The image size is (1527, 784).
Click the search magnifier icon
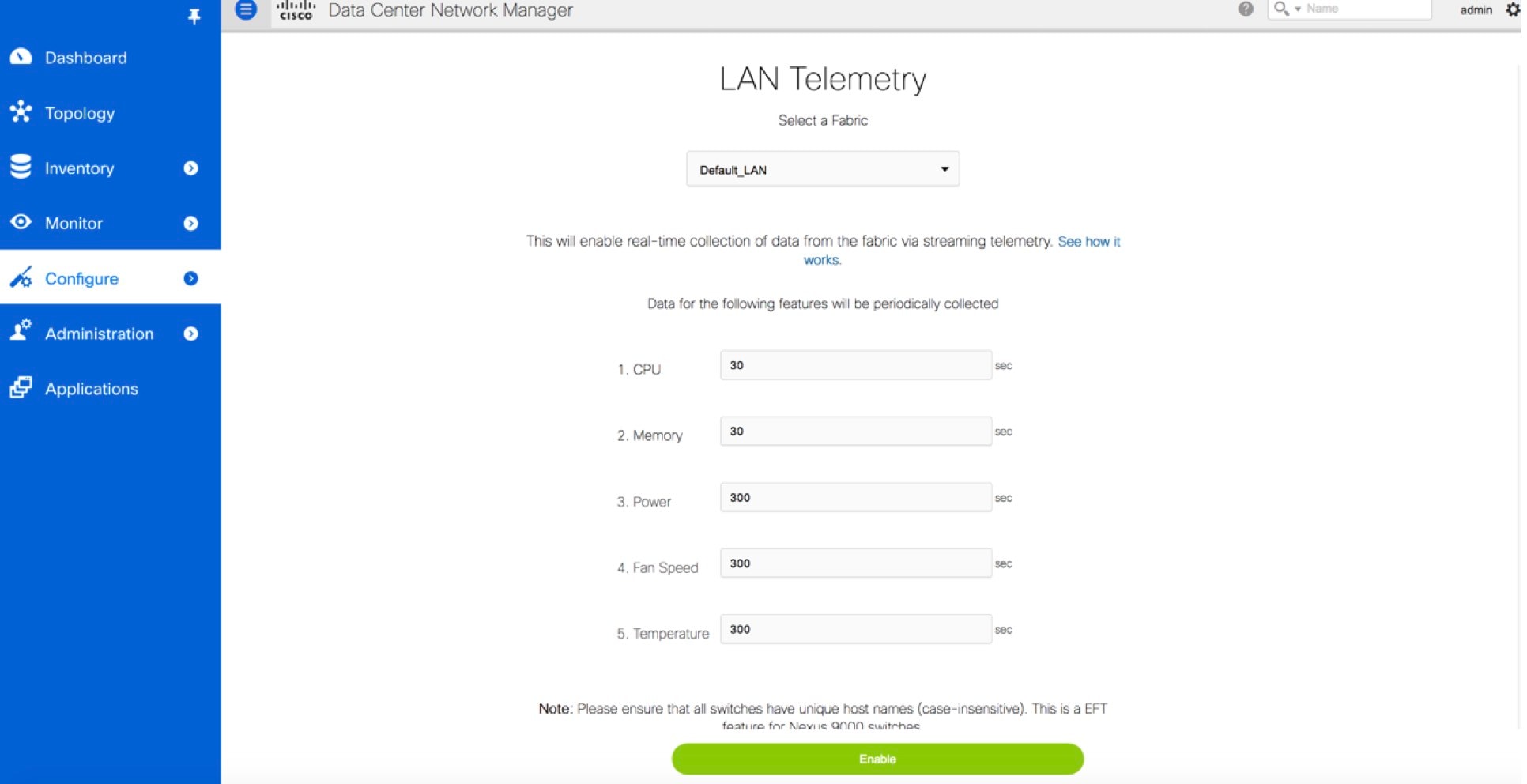(x=1280, y=9)
